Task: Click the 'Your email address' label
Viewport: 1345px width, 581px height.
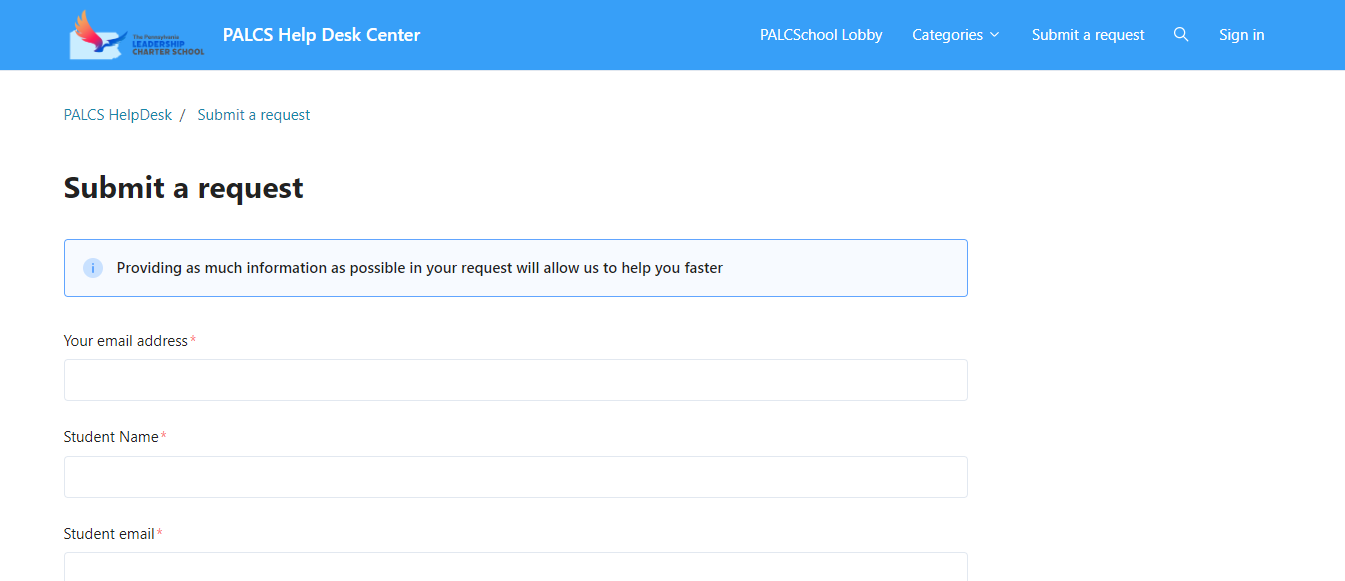Action: (x=126, y=341)
